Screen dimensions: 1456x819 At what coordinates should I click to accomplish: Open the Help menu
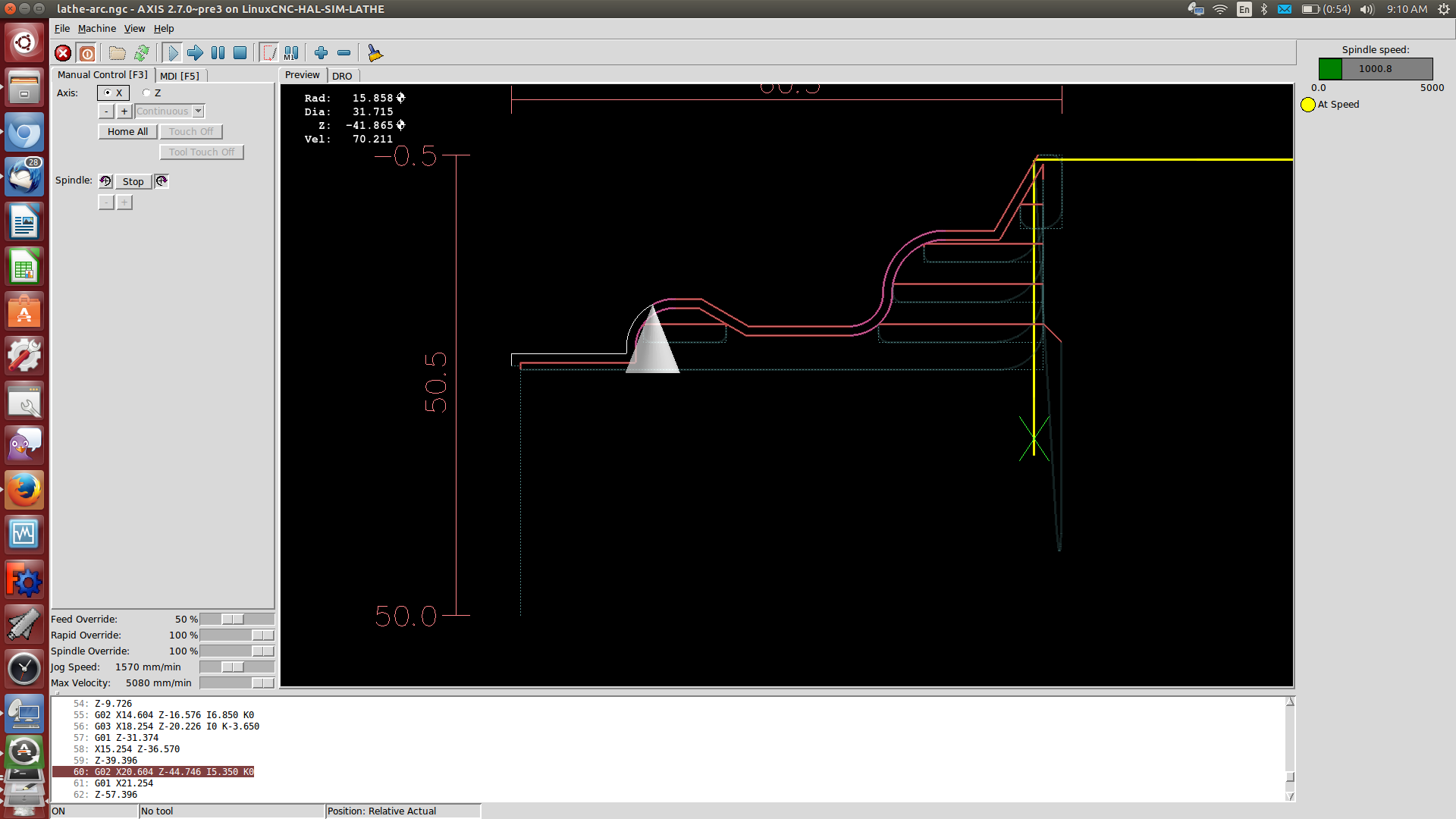pos(164,29)
